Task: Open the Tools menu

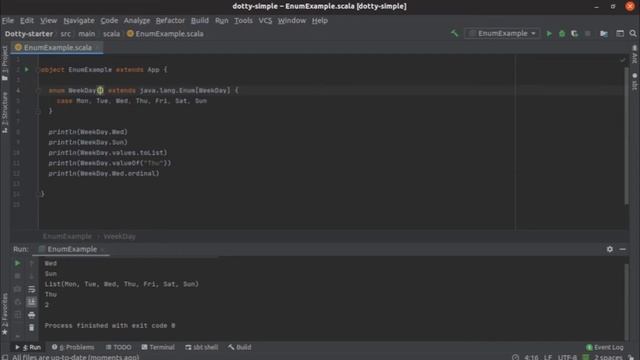Action: (x=243, y=20)
